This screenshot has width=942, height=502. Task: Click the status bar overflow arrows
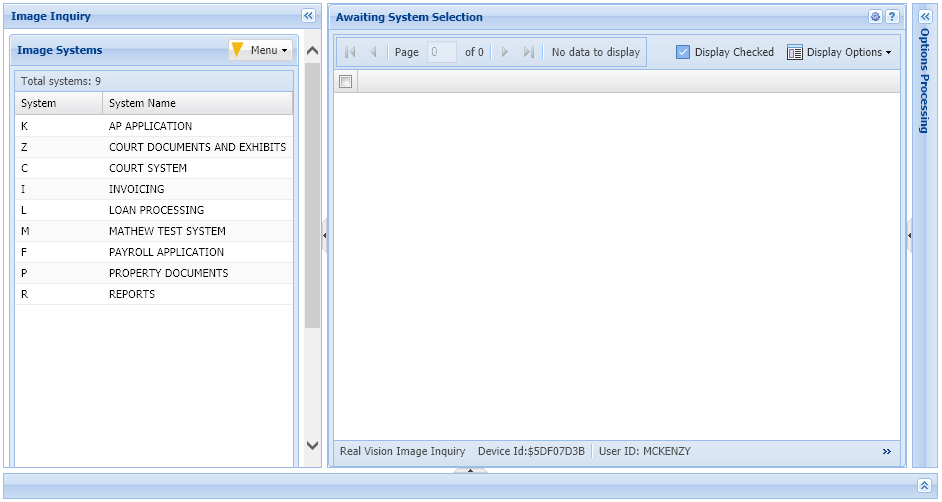click(x=887, y=452)
